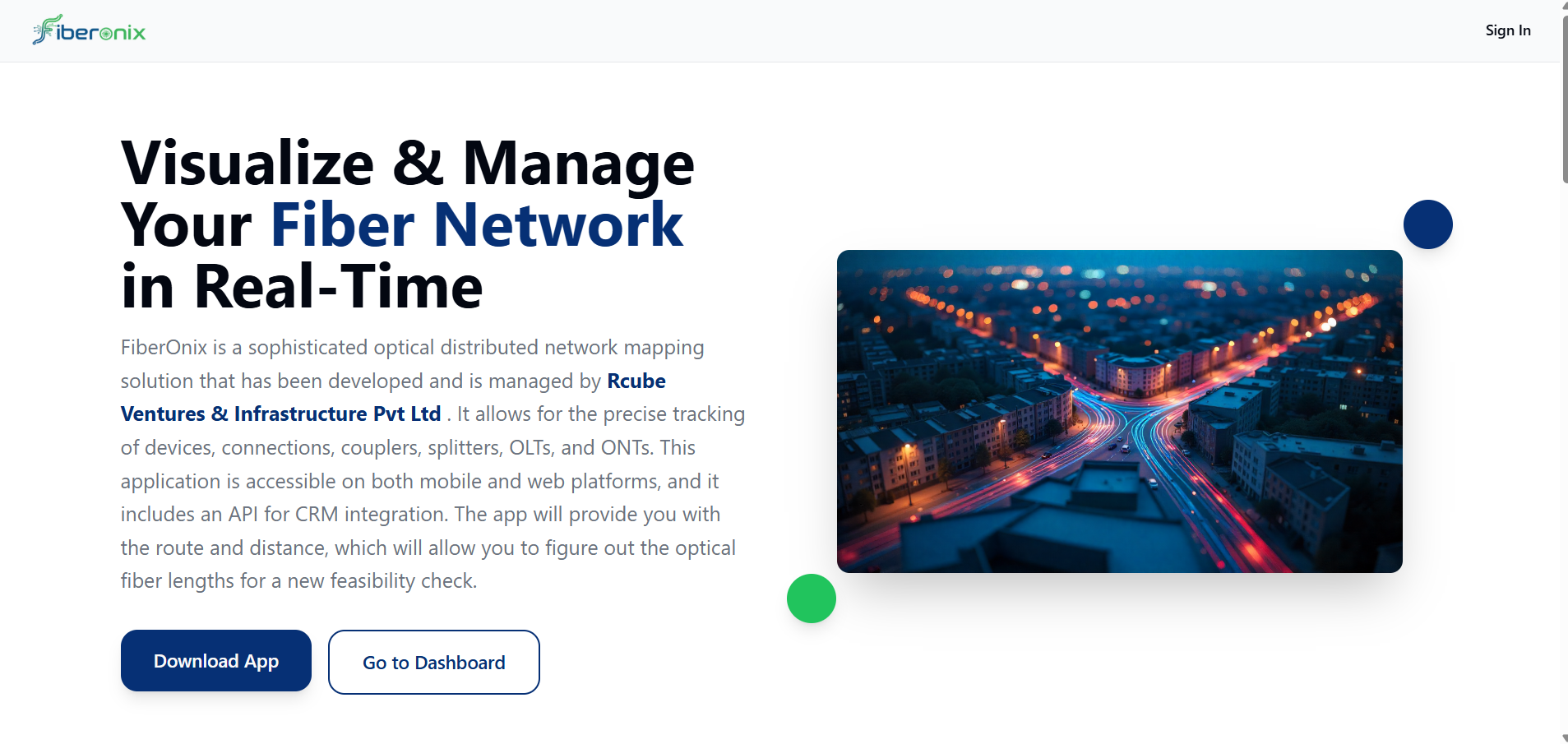The width and height of the screenshot is (1568, 744).
Task: Click the Ventures & Infrastructure Pvt Ltd link text
Action: click(x=280, y=414)
